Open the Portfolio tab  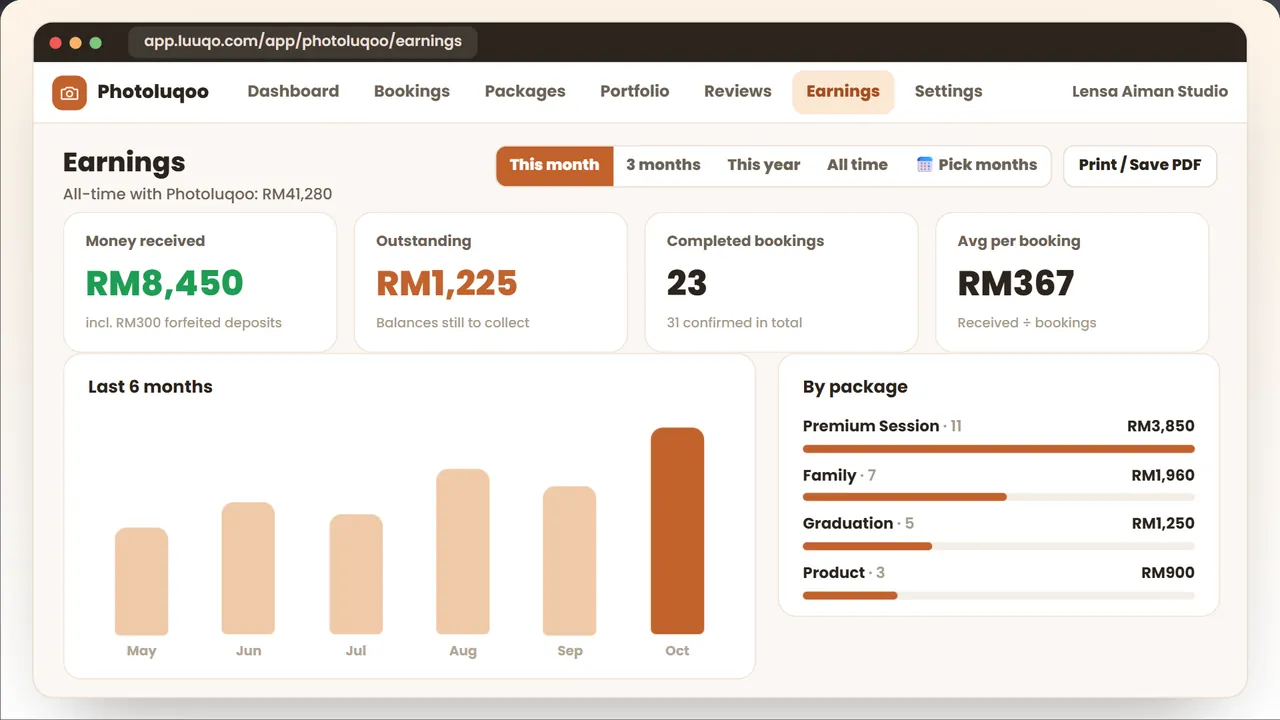click(635, 91)
